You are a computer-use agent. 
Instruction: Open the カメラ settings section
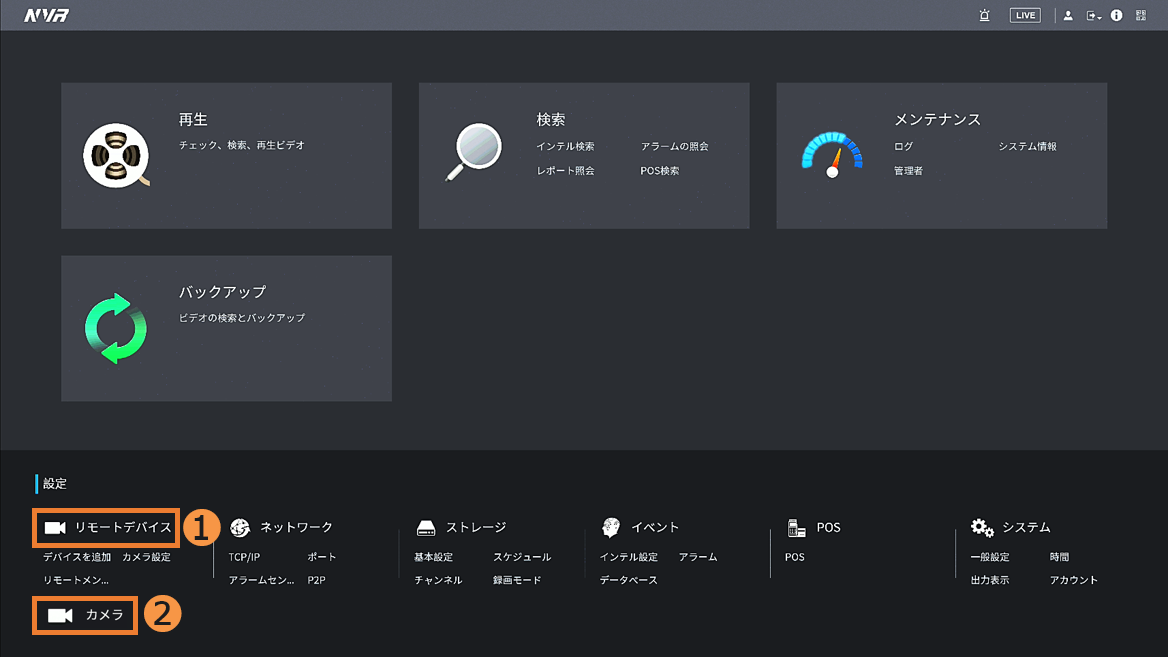coord(86,615)
